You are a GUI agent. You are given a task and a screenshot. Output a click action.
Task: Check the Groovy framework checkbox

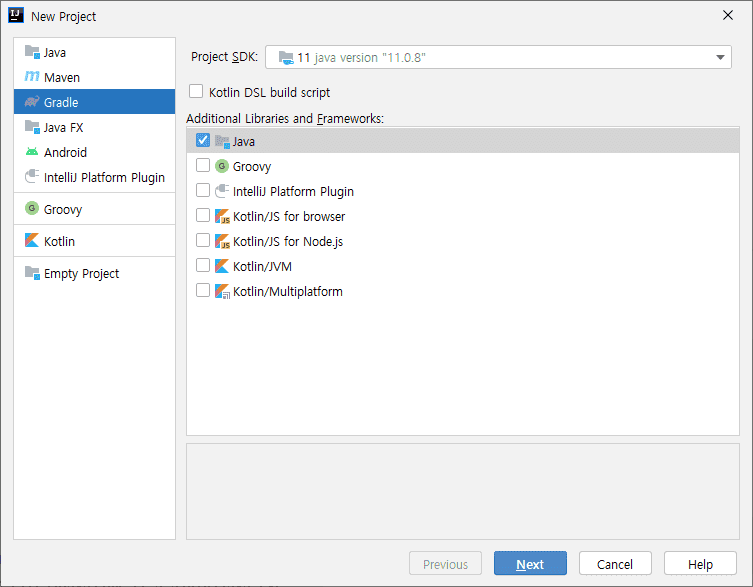click(203, 166)
